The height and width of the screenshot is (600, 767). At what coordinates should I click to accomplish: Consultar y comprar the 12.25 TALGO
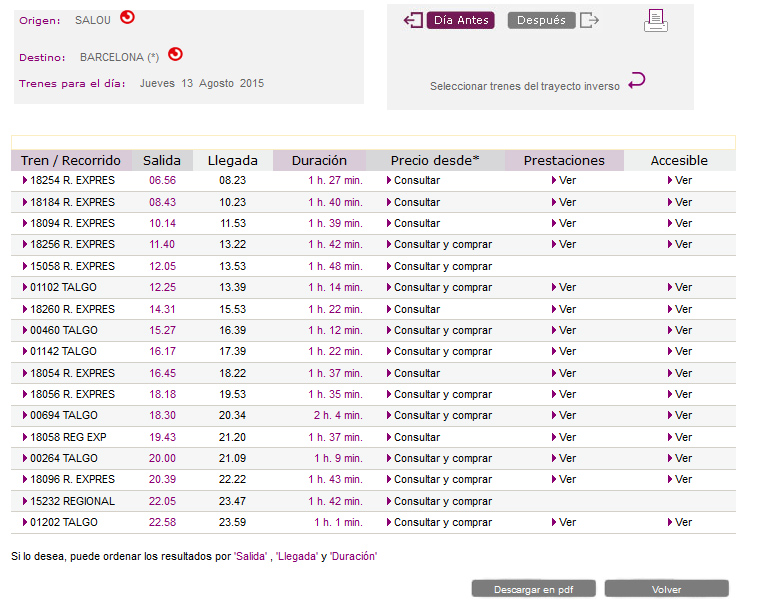tap(439, 288)
